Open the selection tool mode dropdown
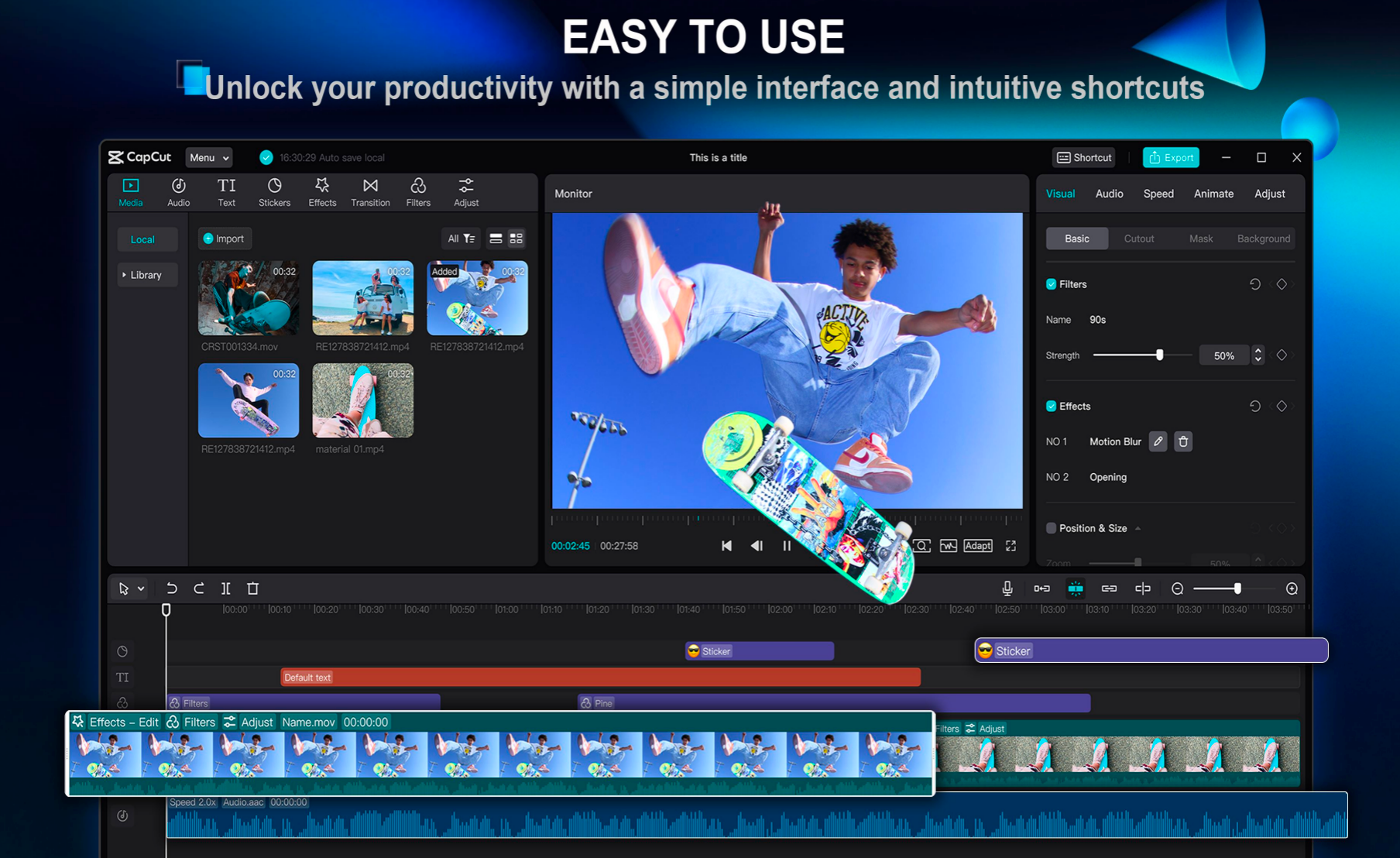1400x858 pixels. click(x=141, y=589)
